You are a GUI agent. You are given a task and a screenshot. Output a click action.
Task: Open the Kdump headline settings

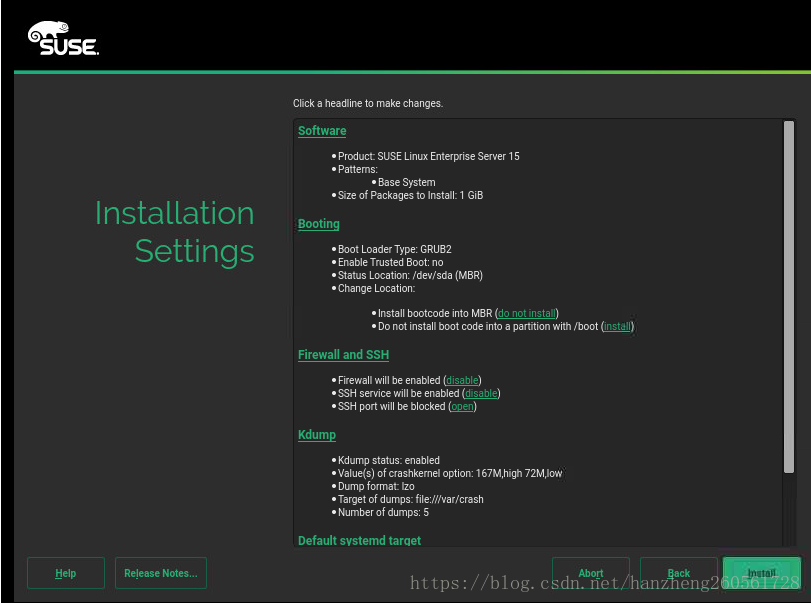click(x=317, y=435)
